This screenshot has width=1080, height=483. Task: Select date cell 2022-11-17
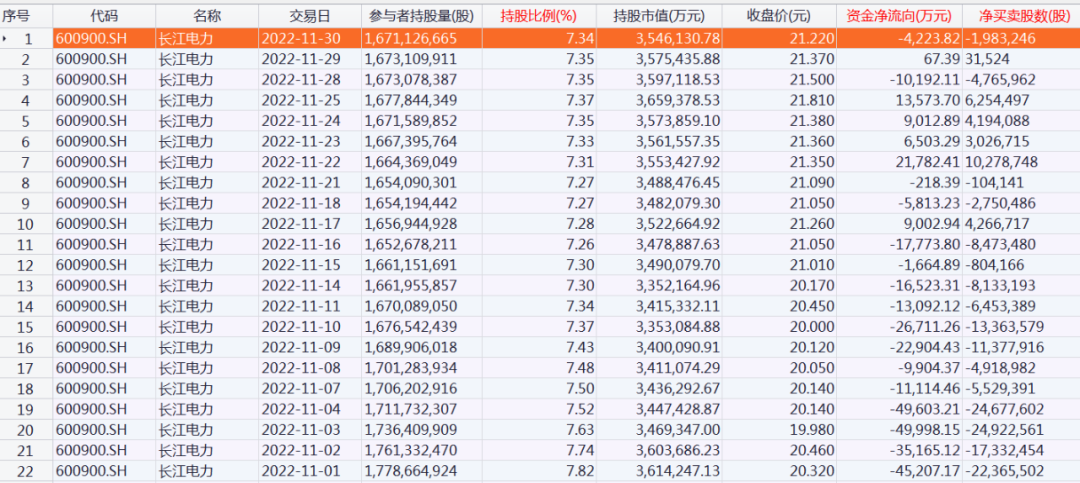coord(301,224)
